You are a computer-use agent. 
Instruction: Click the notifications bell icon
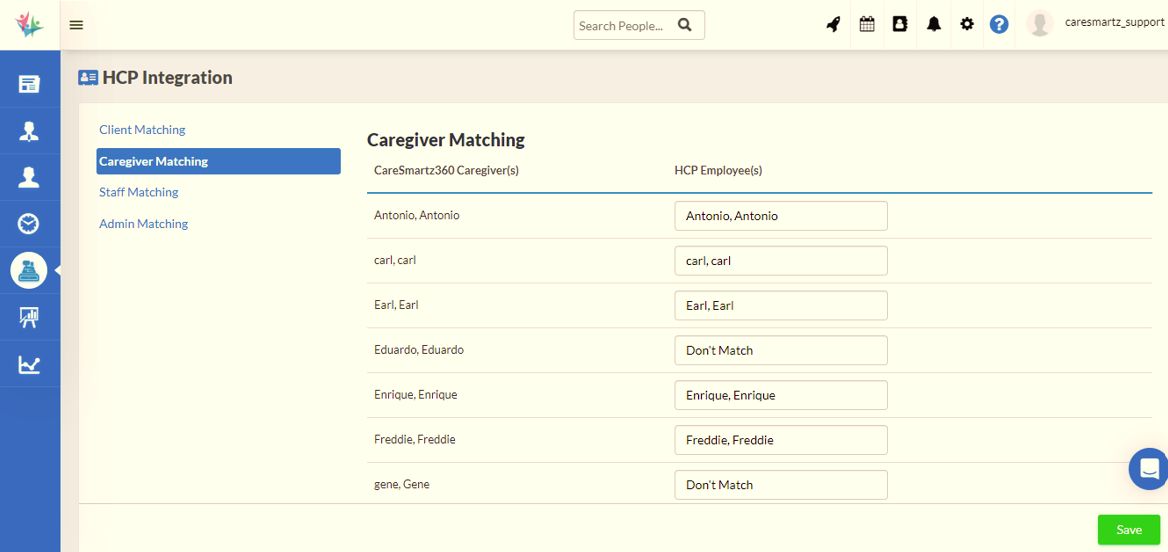[934, 25]
